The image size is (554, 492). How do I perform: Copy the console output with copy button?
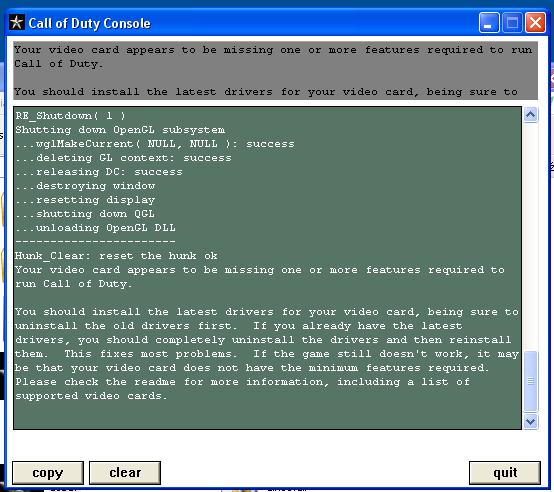pyautogui.click(x=48, y=473)
